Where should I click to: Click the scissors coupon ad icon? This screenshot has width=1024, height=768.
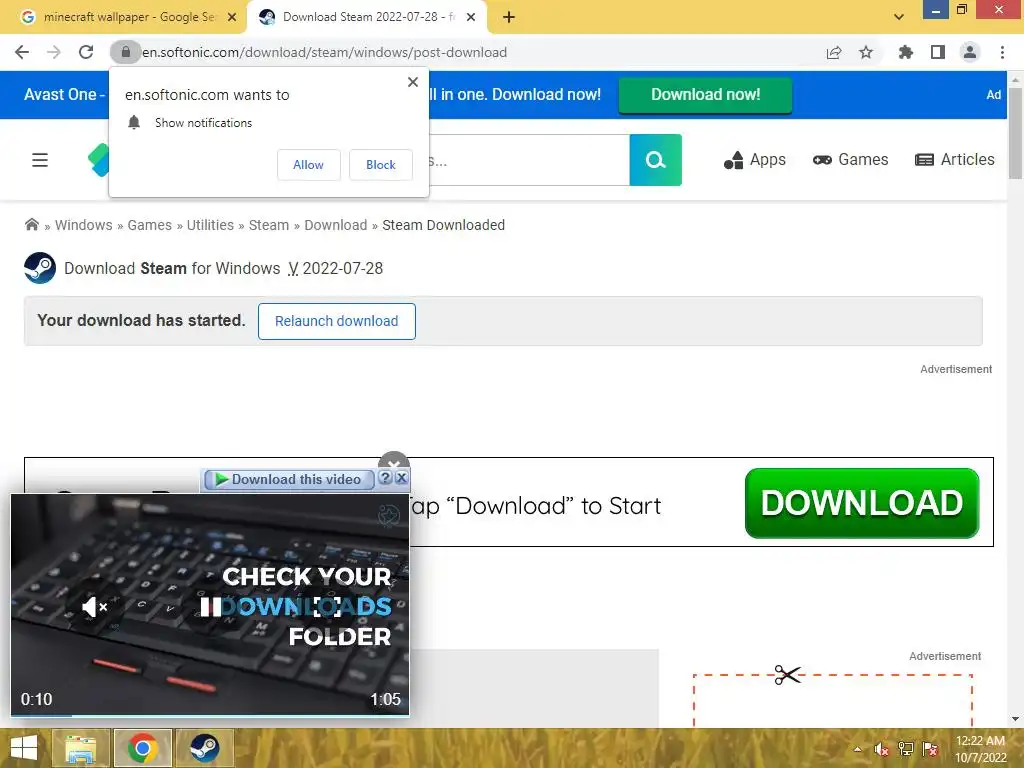click(x=787, y=675)
